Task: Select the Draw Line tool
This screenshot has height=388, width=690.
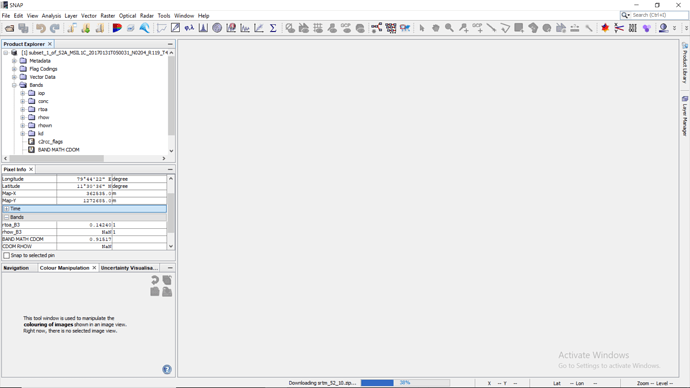Action: [491, 28]
